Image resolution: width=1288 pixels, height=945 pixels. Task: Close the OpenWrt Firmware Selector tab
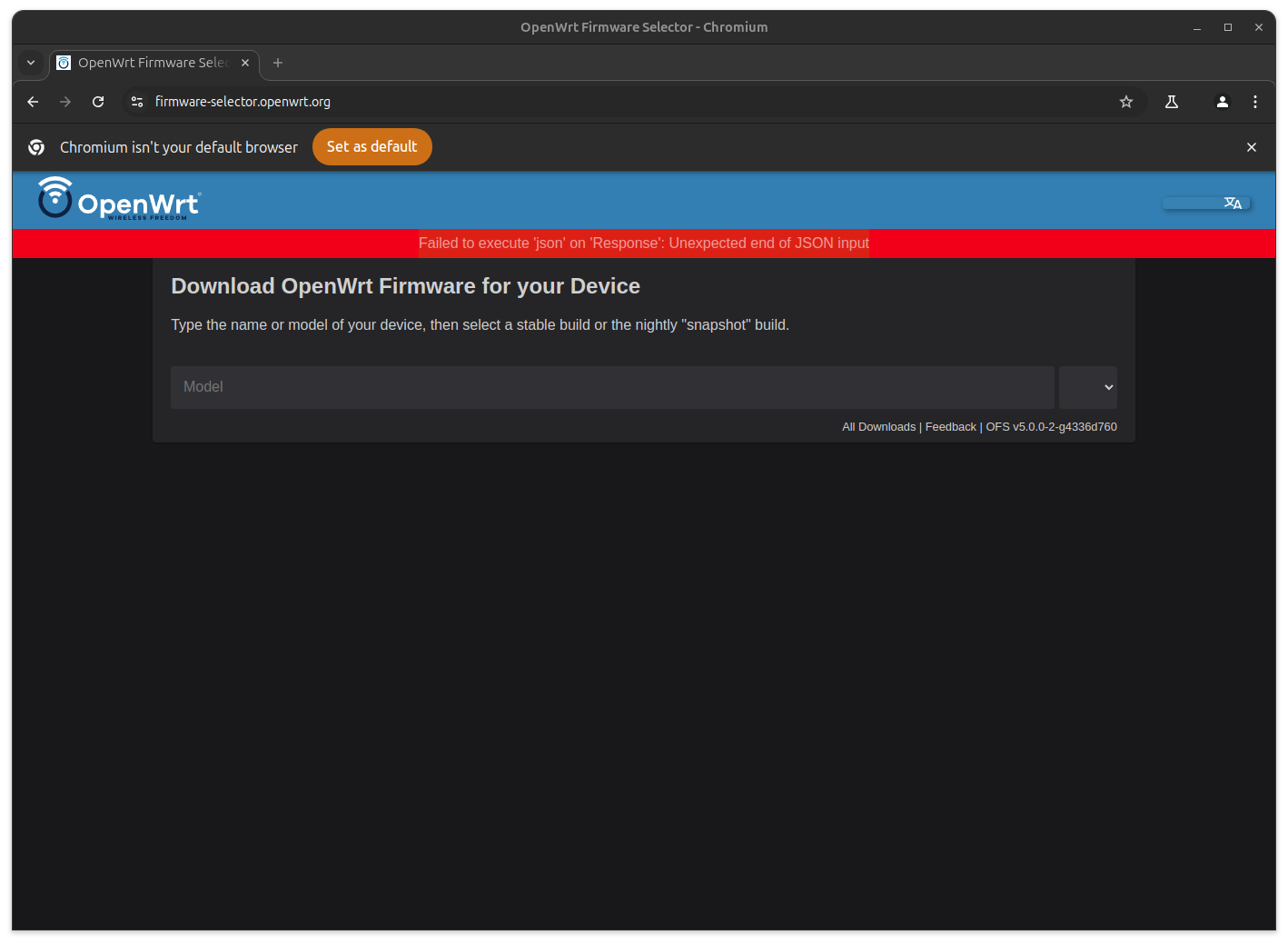tap(245, 63)
